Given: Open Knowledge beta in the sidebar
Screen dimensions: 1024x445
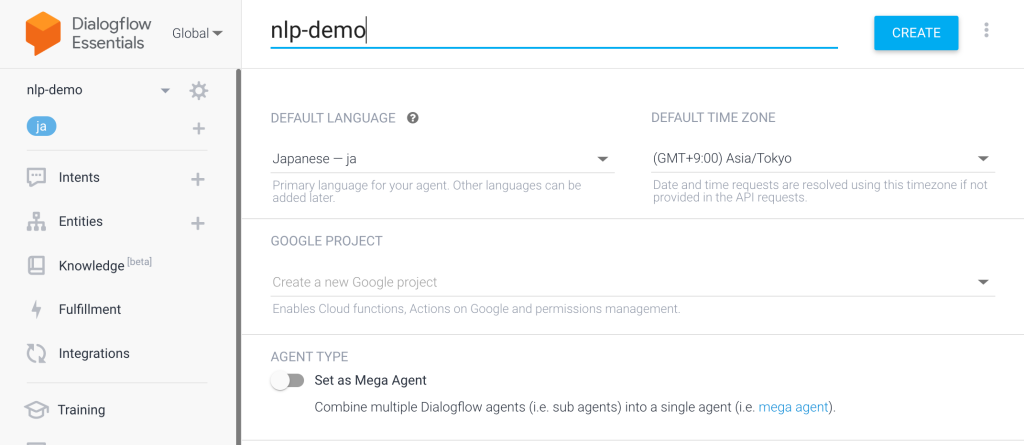Looking at the screenshot, I should 91,266.
